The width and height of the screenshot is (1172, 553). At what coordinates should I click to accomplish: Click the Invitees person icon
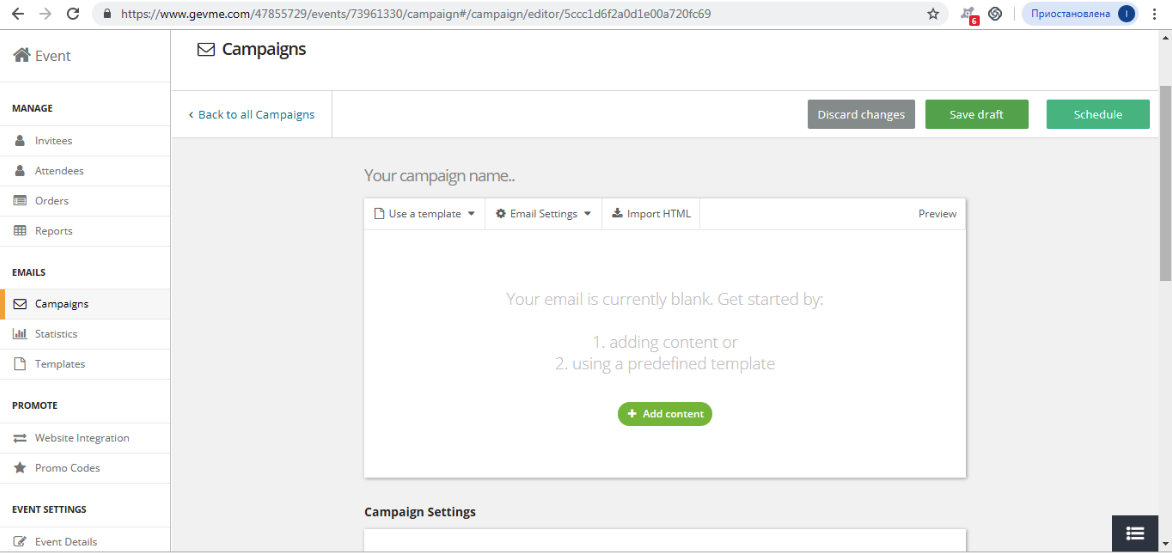(20, 141)
